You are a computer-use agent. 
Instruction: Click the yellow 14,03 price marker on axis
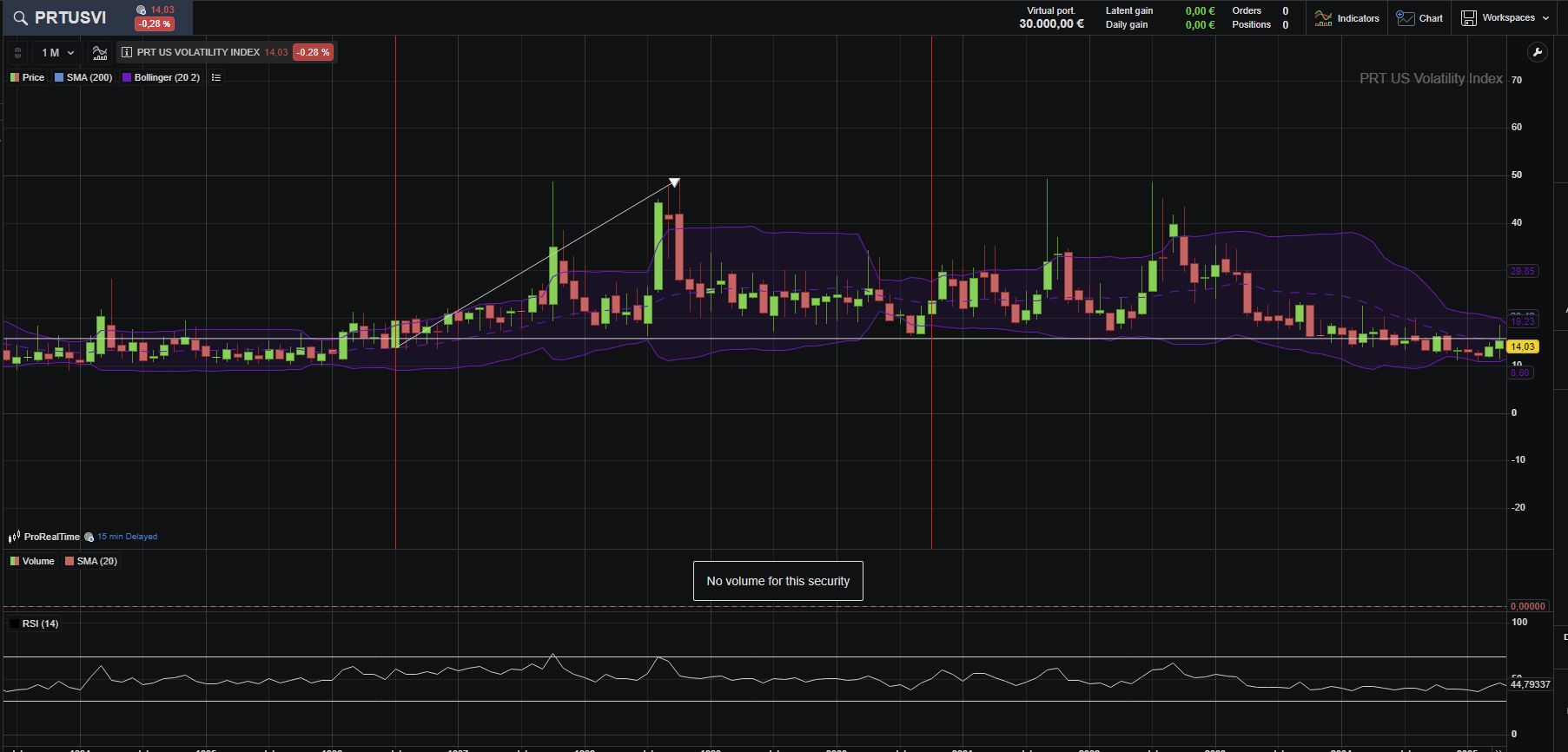point(1522,346)
